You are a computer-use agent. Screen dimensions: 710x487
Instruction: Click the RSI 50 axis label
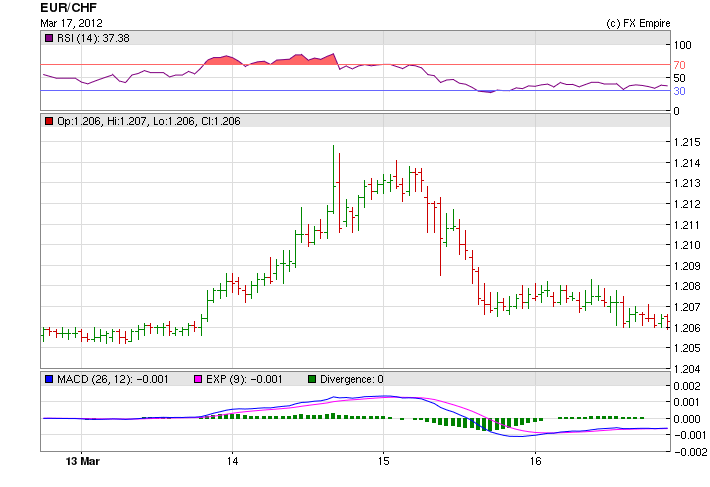pyautogui.click(x=679, y=78)
